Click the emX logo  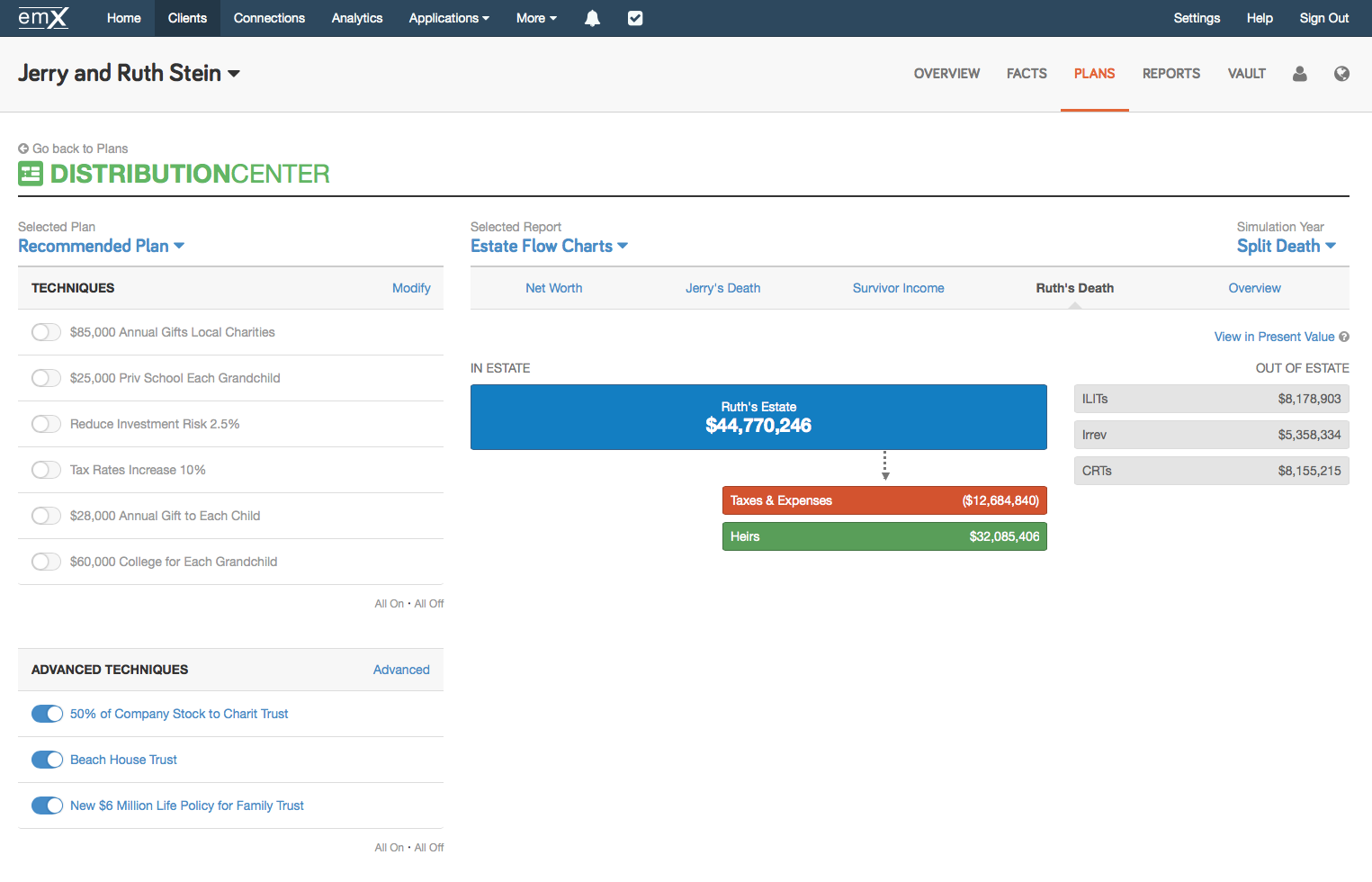click(43, 18)
